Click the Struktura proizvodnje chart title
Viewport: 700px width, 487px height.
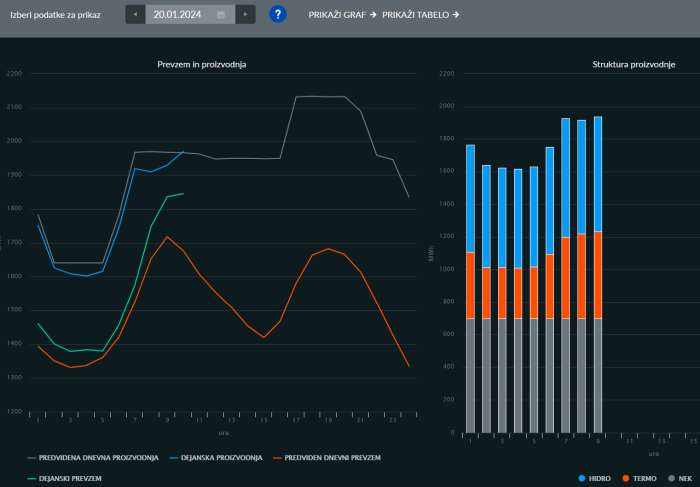point(633,64)
